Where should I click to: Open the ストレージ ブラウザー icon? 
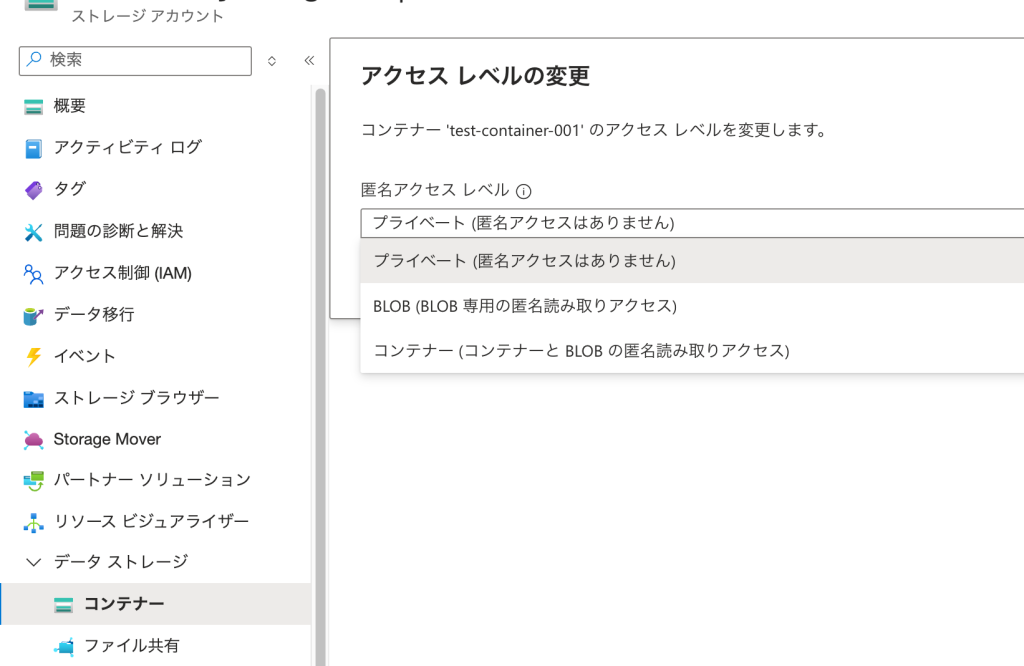click(34, 398)
